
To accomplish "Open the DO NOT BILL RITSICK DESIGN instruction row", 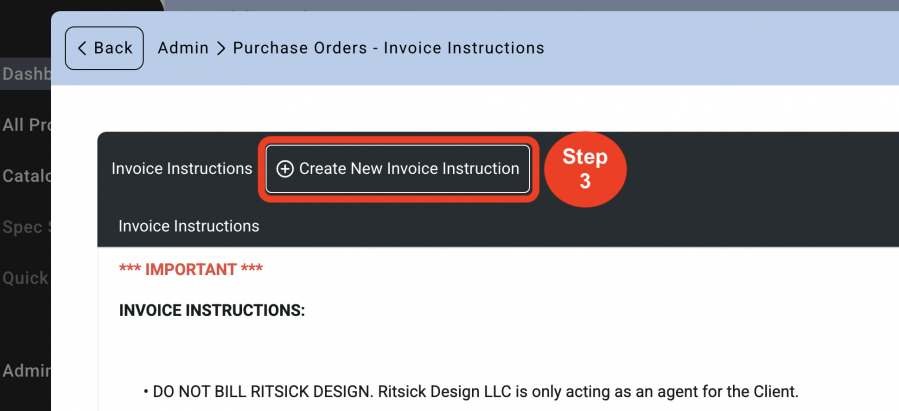I will click(470, 392).
